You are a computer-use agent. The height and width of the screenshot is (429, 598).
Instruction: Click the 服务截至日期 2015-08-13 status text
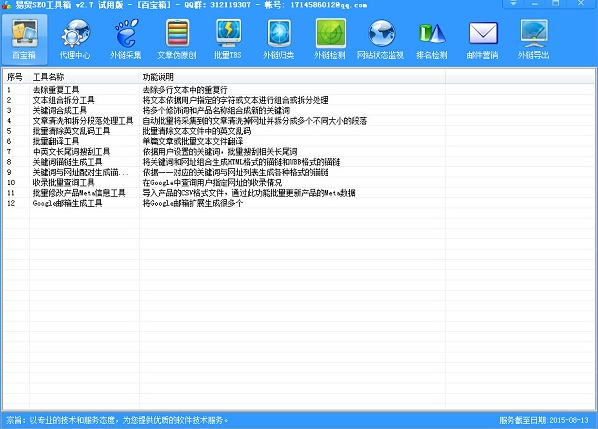544,420
